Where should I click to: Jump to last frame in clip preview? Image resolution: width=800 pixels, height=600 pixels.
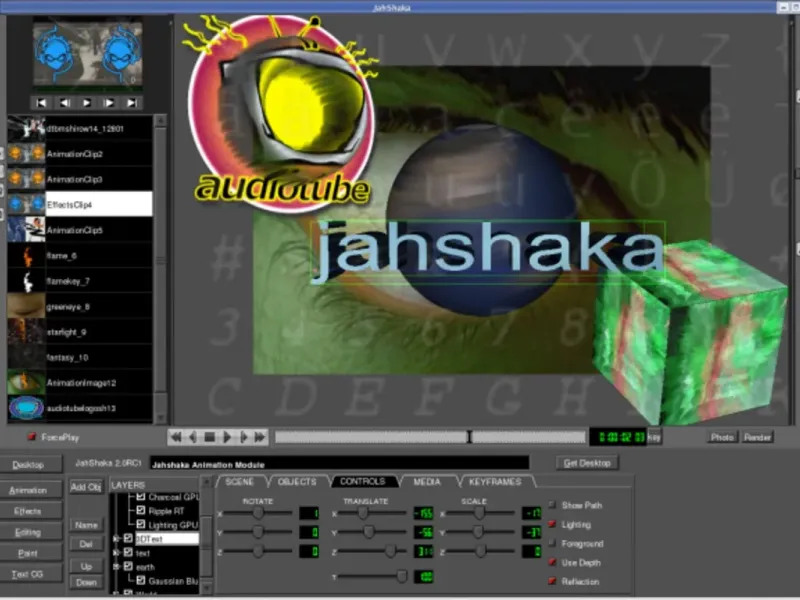[x=132, y=103]
